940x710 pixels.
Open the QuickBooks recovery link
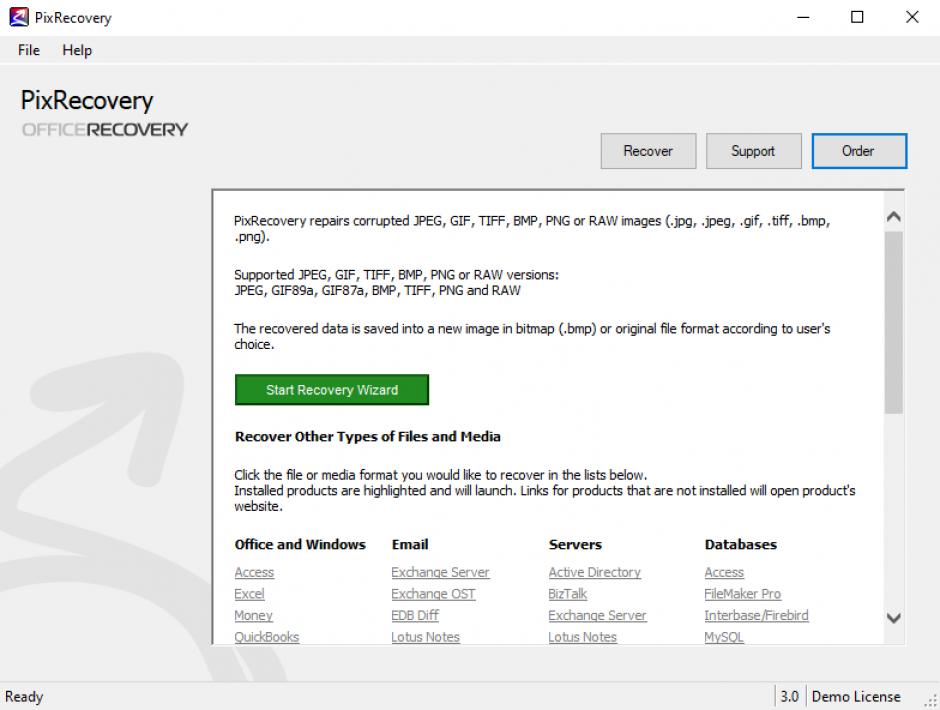point(267,637)
